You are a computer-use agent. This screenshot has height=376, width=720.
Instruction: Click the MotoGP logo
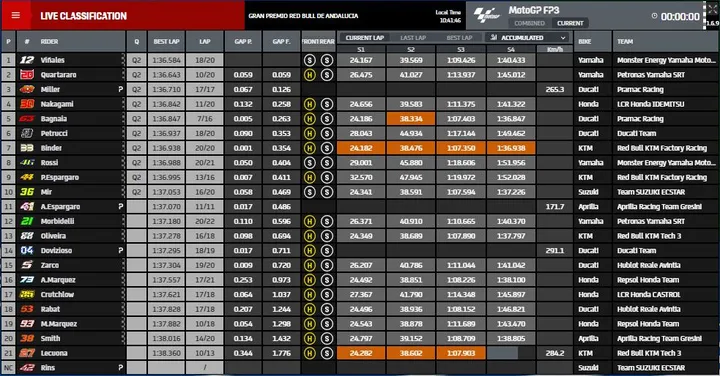487,15
